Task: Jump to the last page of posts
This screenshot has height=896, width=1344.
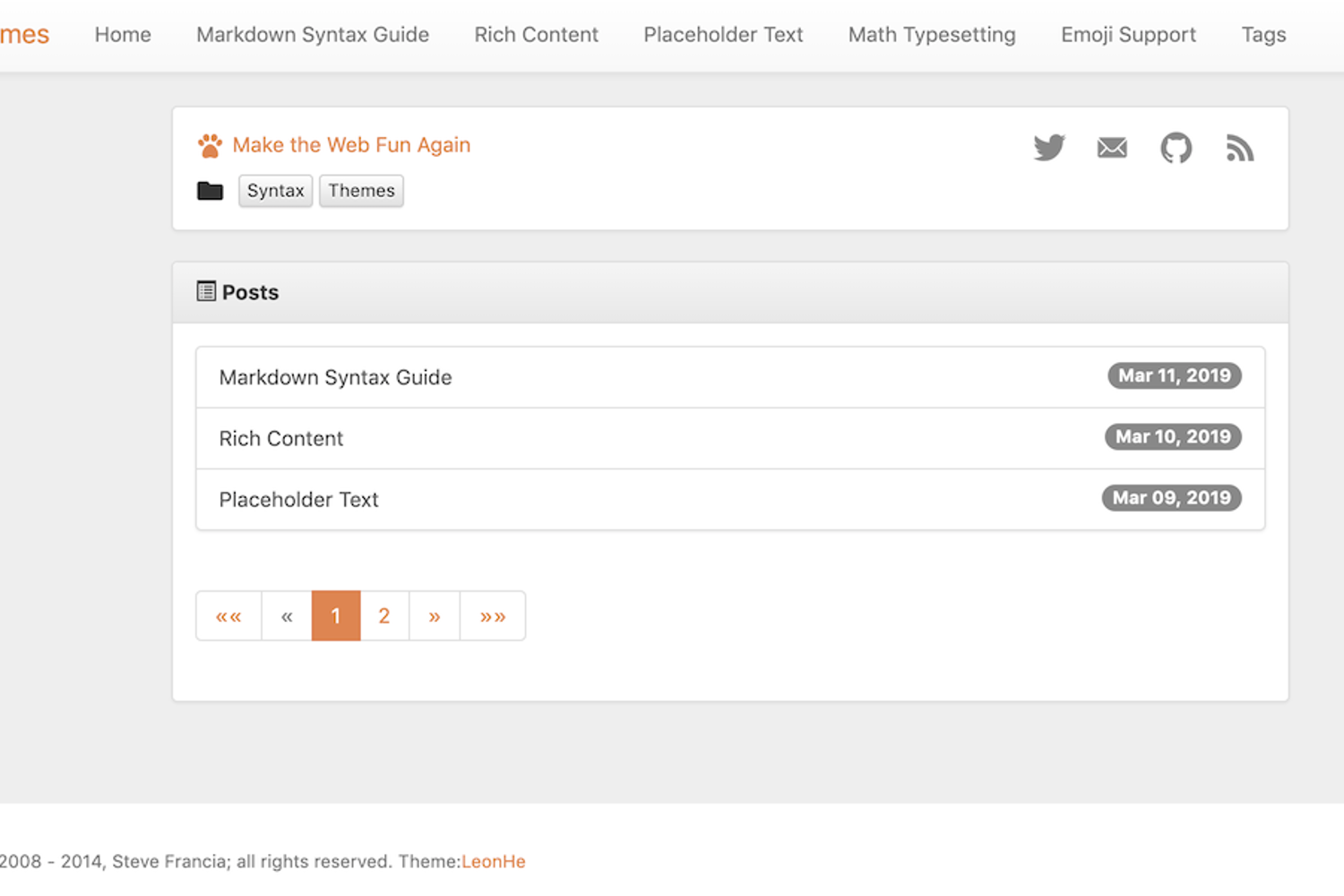Action: click(493, 616)
